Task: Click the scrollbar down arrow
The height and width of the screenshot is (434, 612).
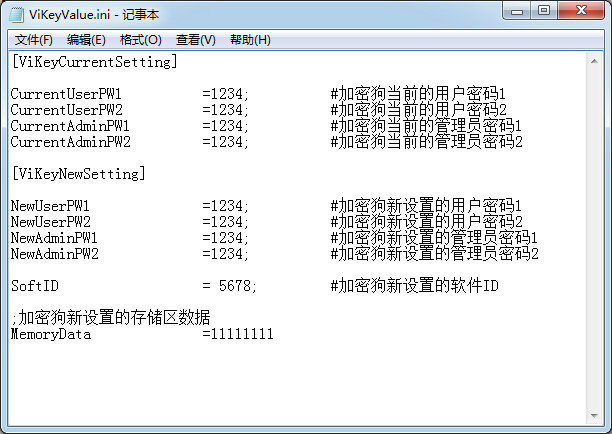Action: pyautogui.click(x=594, y=416)
